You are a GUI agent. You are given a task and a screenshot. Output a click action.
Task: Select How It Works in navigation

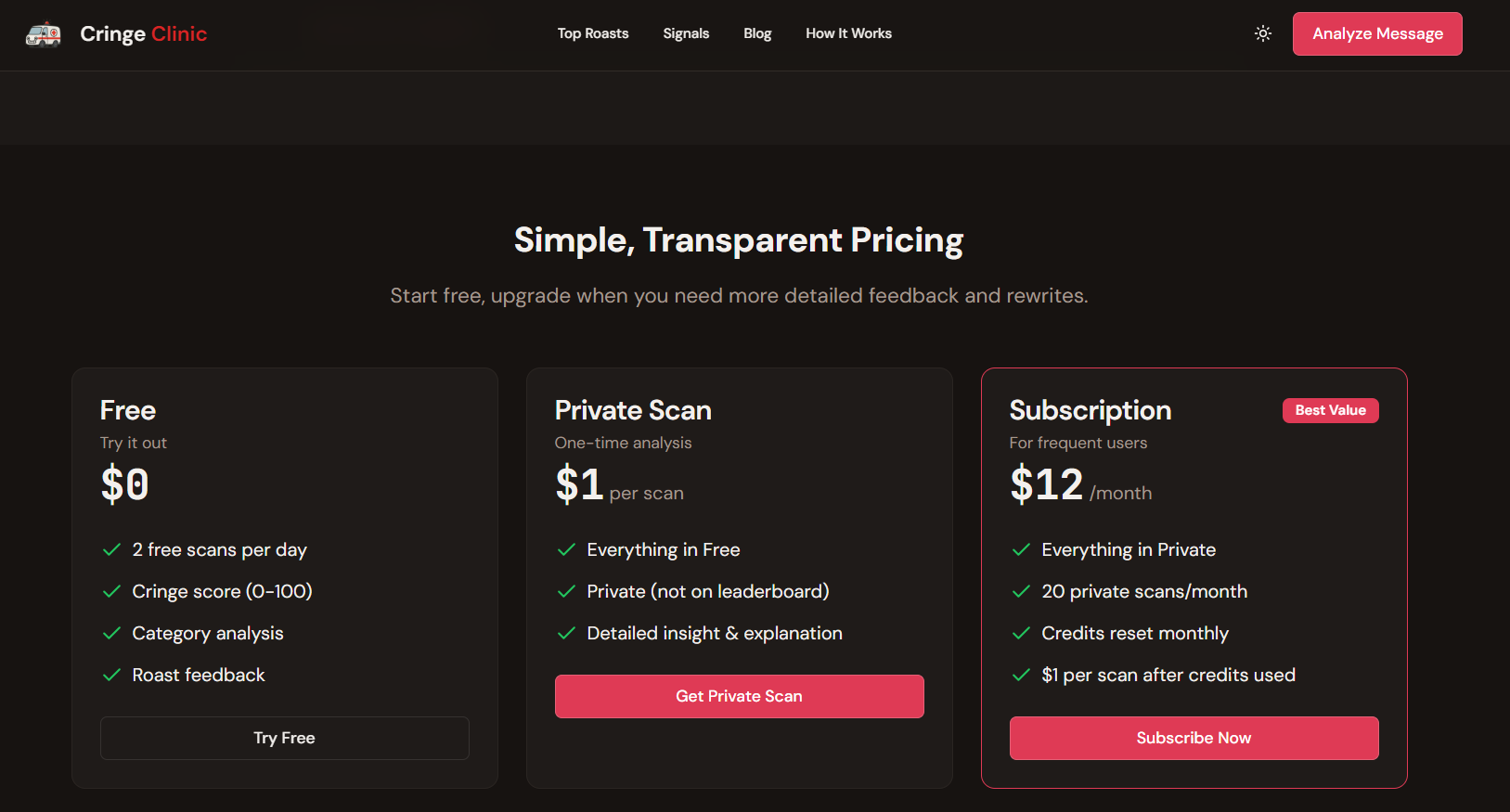pos(847,33)
